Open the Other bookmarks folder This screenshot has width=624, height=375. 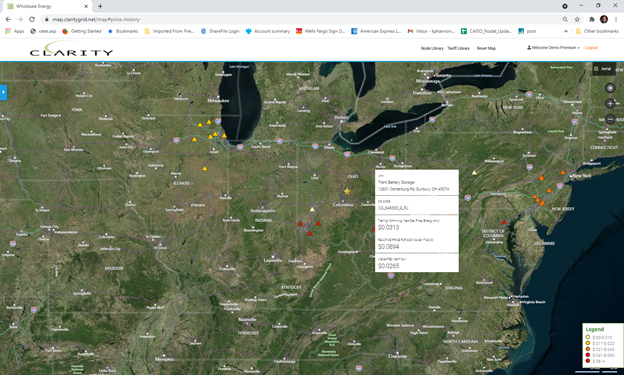[597, 31]
